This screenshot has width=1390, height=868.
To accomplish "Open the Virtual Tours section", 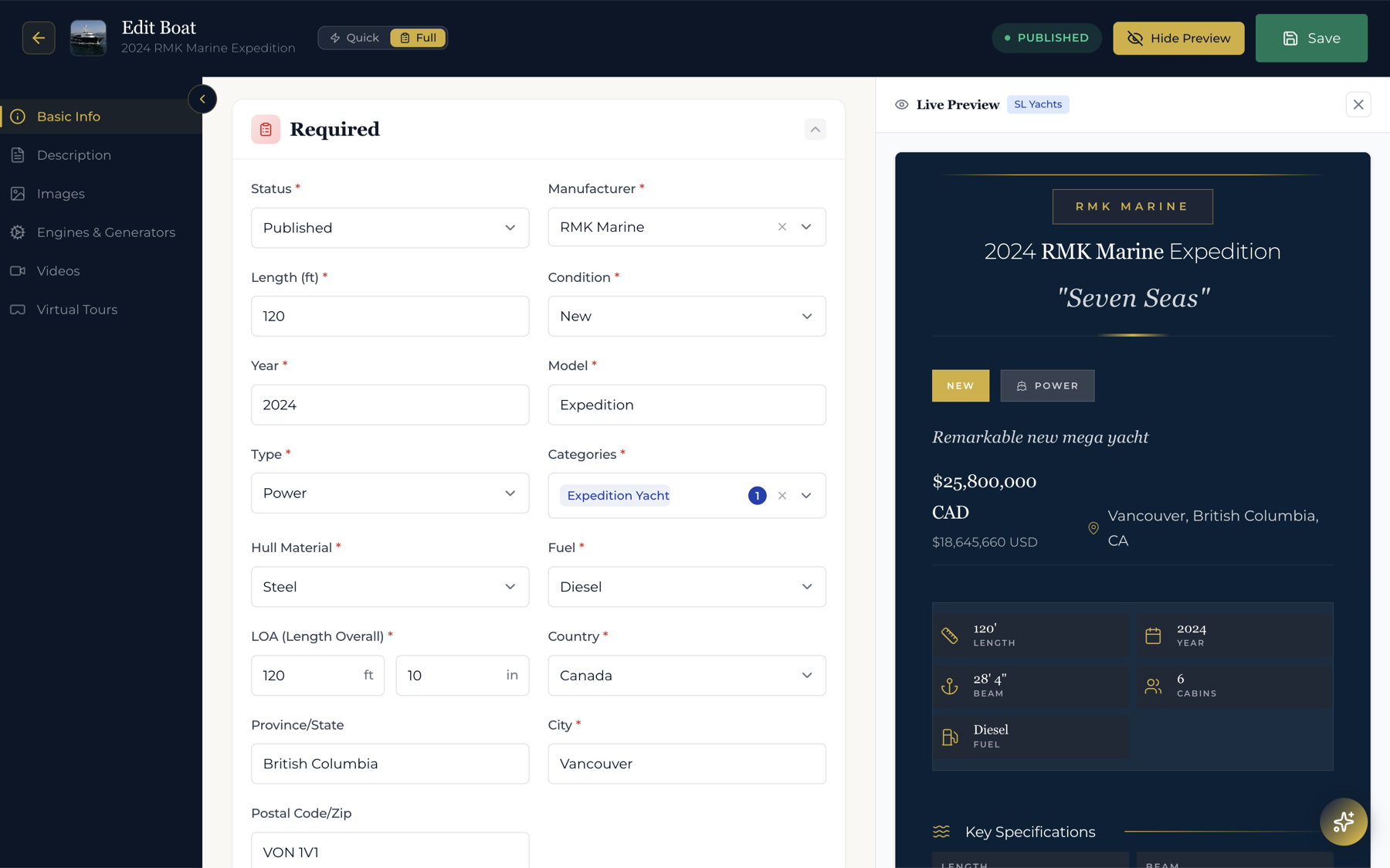I will click(101, 310).
